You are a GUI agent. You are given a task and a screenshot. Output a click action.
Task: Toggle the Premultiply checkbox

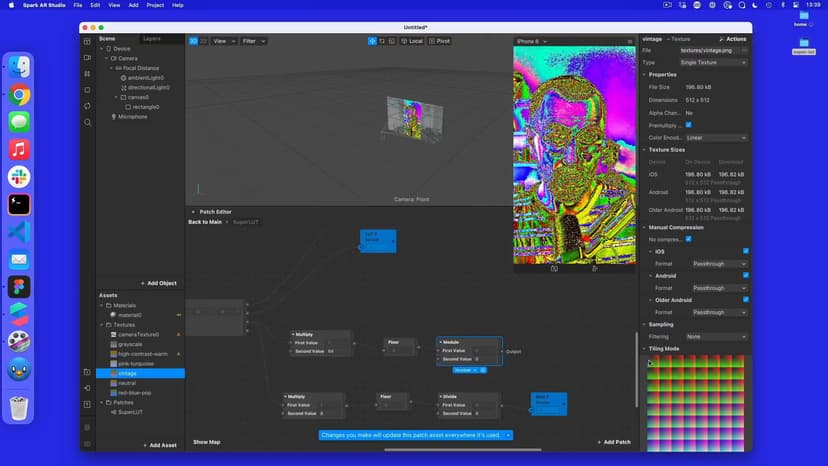(x=689, y=125)
